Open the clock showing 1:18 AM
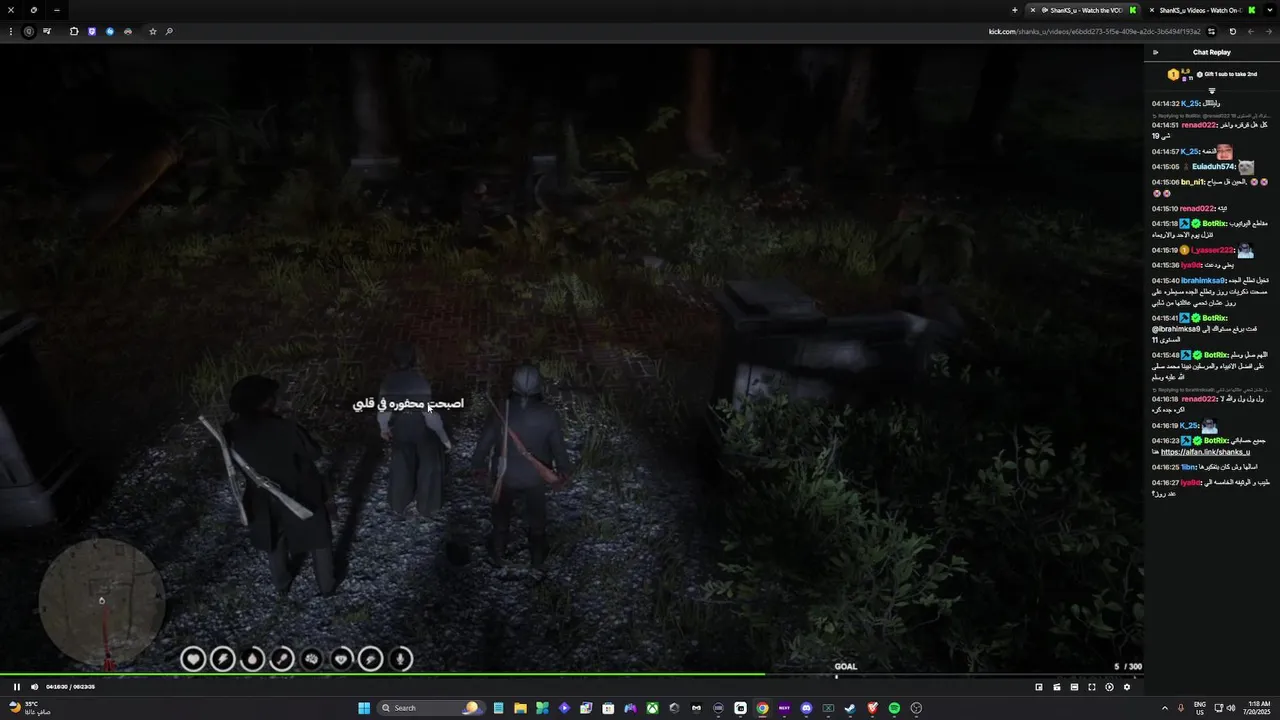Viewport: 1280px width, 720px height. (x=1258, y=708)
